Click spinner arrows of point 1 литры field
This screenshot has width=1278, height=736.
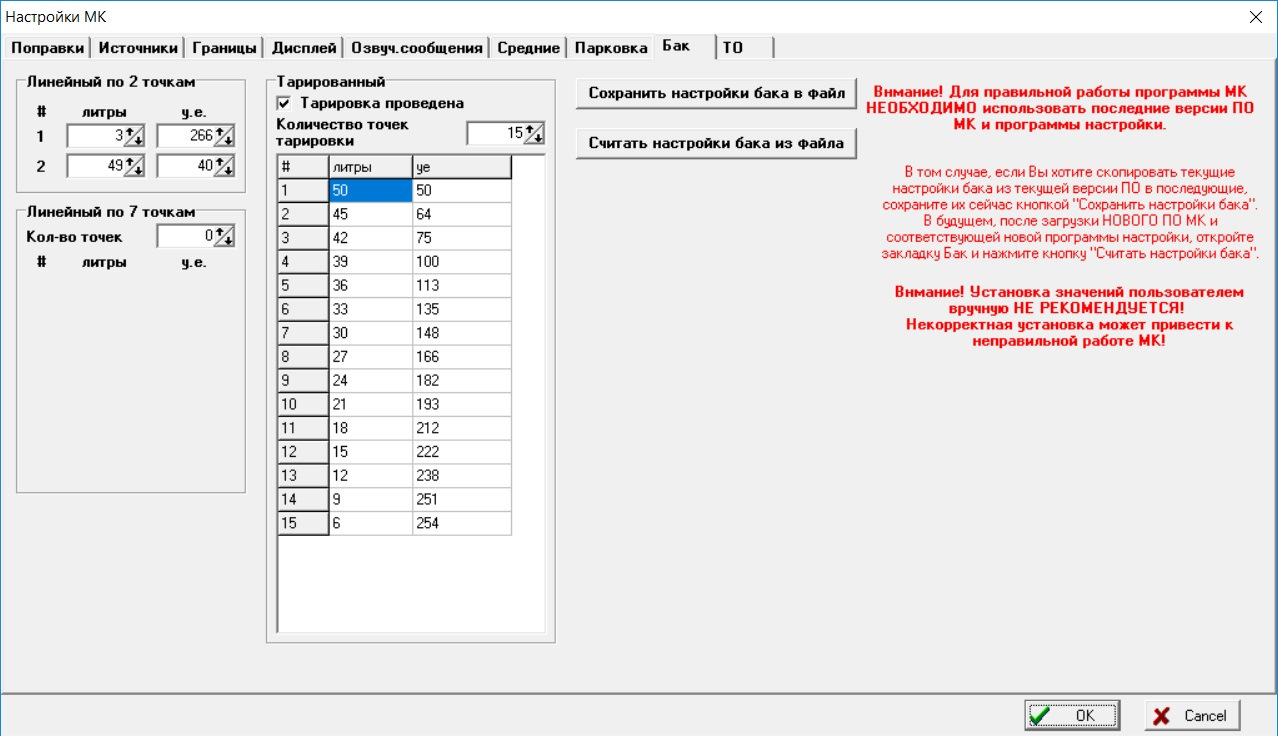click(x=134, y=137)
